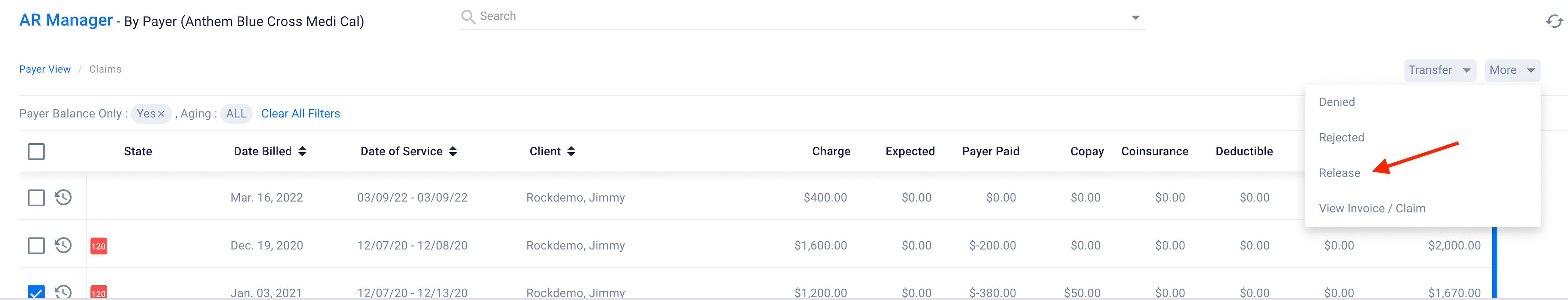Check the Dec. 19, 2020 claim checkbox
Viewport: 1568px width, 300px height.
[37, 245]
